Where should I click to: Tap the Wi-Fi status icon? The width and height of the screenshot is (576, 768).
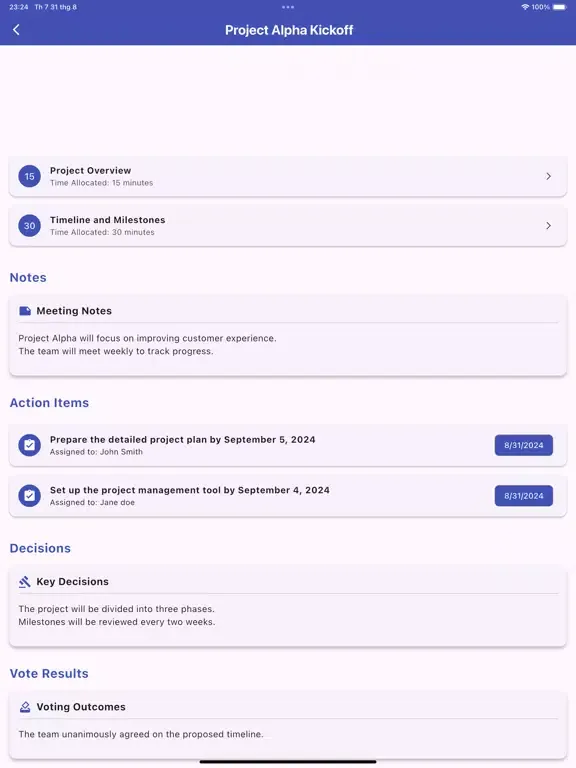(x=525, y=7)
